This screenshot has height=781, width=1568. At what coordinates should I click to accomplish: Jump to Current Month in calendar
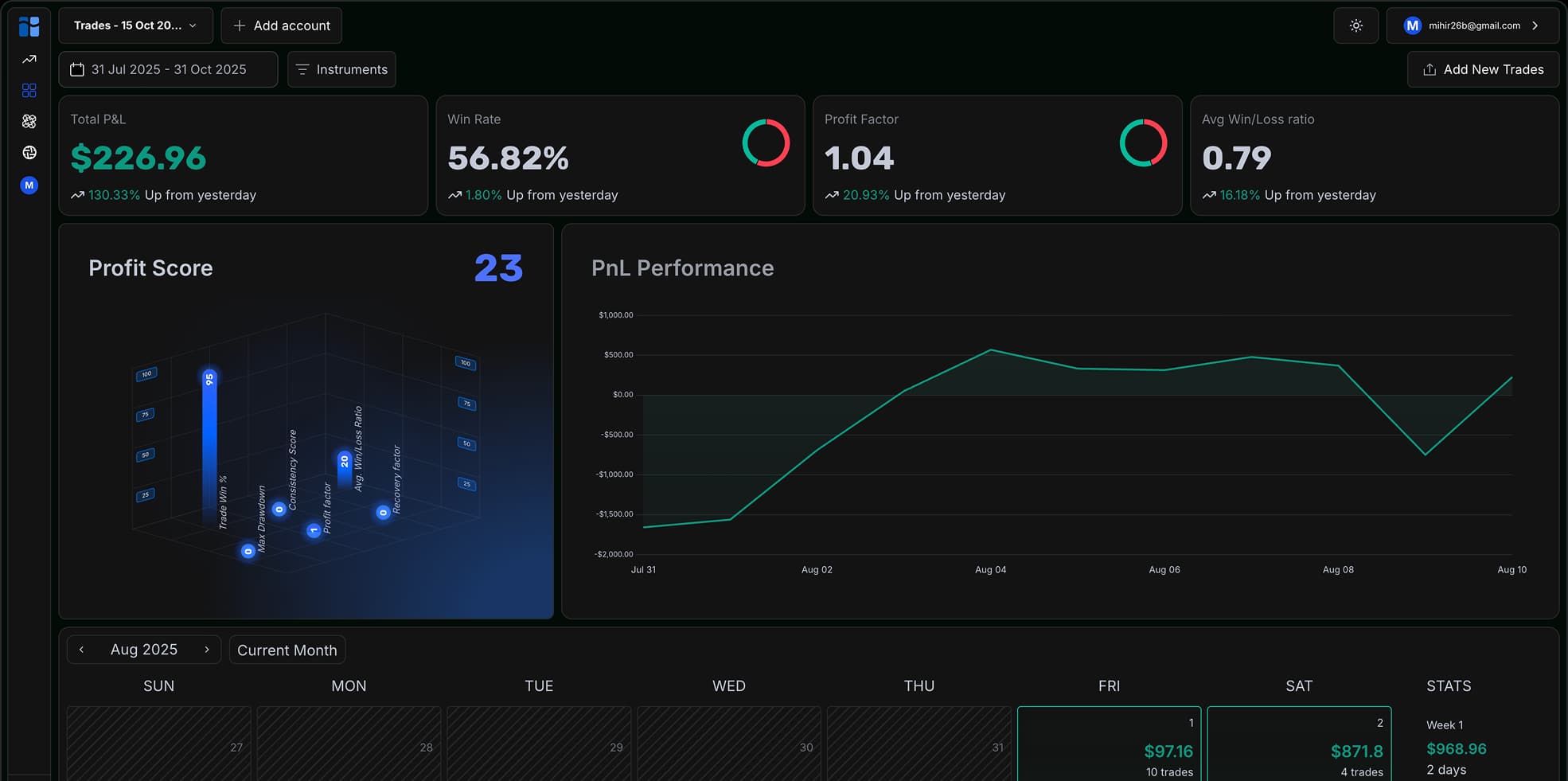[287, 650]
